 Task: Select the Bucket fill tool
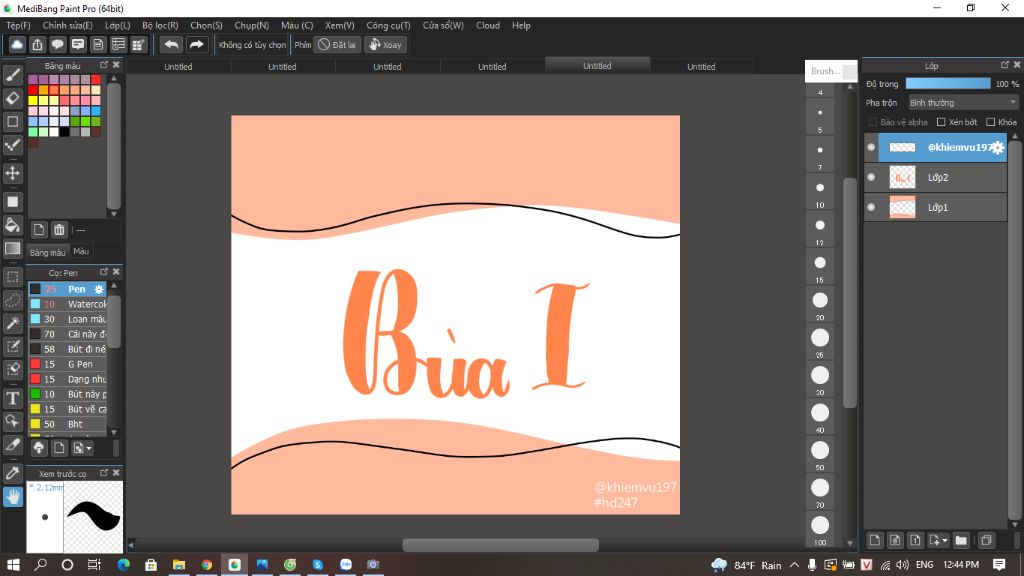(13, 225)
